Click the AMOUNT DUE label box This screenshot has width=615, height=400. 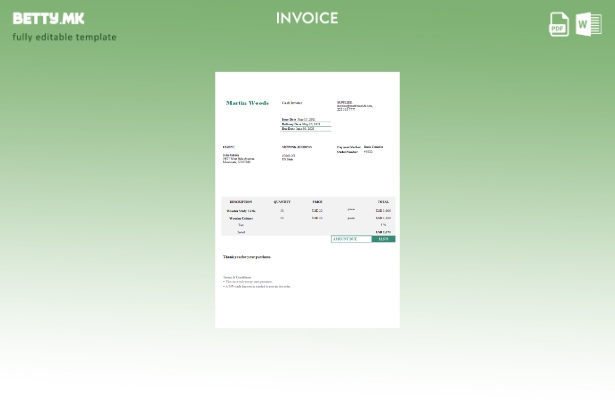pyautogui.click(x=350, y=239)
